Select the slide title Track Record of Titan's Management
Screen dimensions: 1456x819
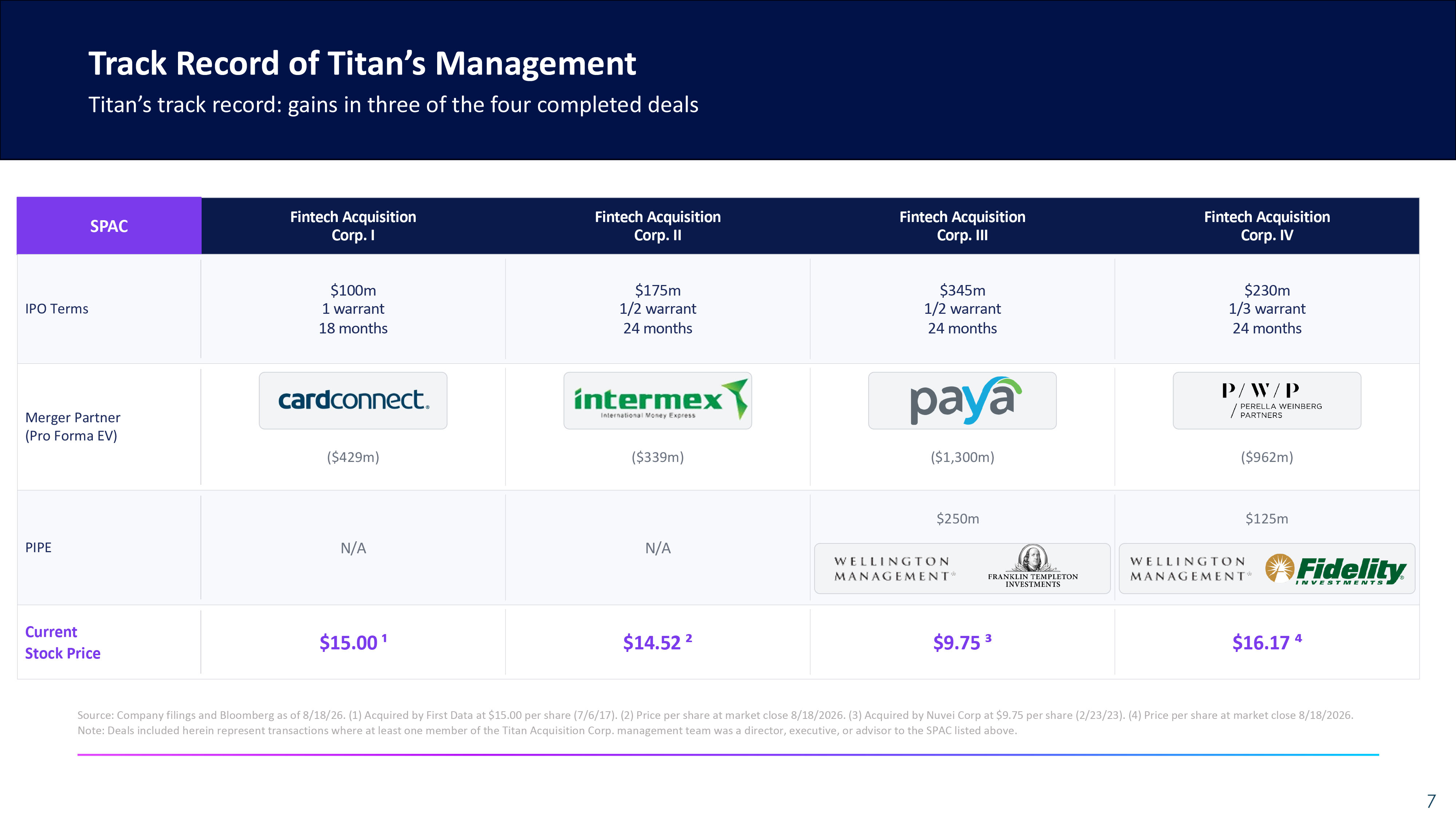[362, 63]
